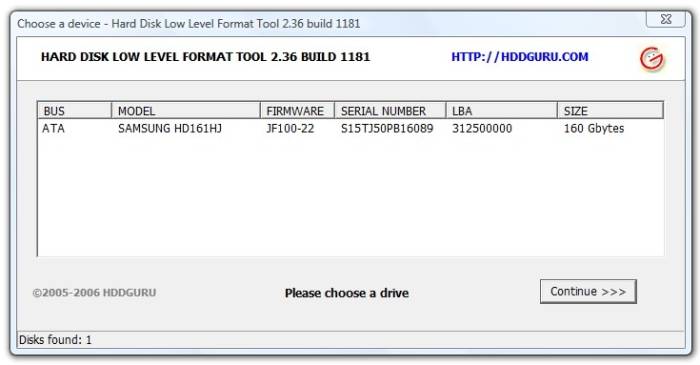Click the window title bar text
Screen dimensions: 700x365
tap(189, 24)
